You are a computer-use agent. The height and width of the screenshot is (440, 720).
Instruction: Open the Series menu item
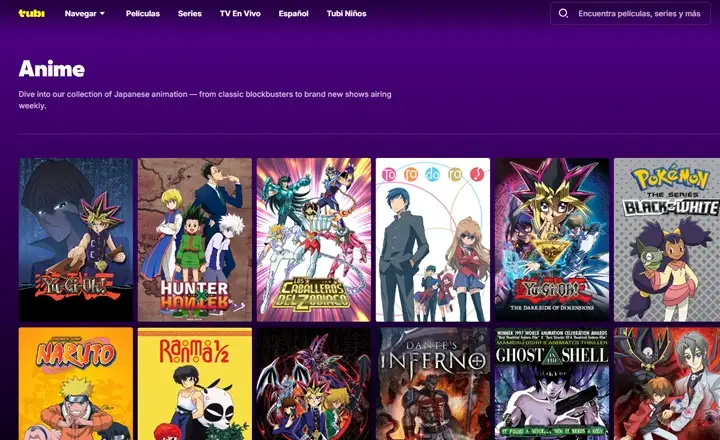[190, 13]
